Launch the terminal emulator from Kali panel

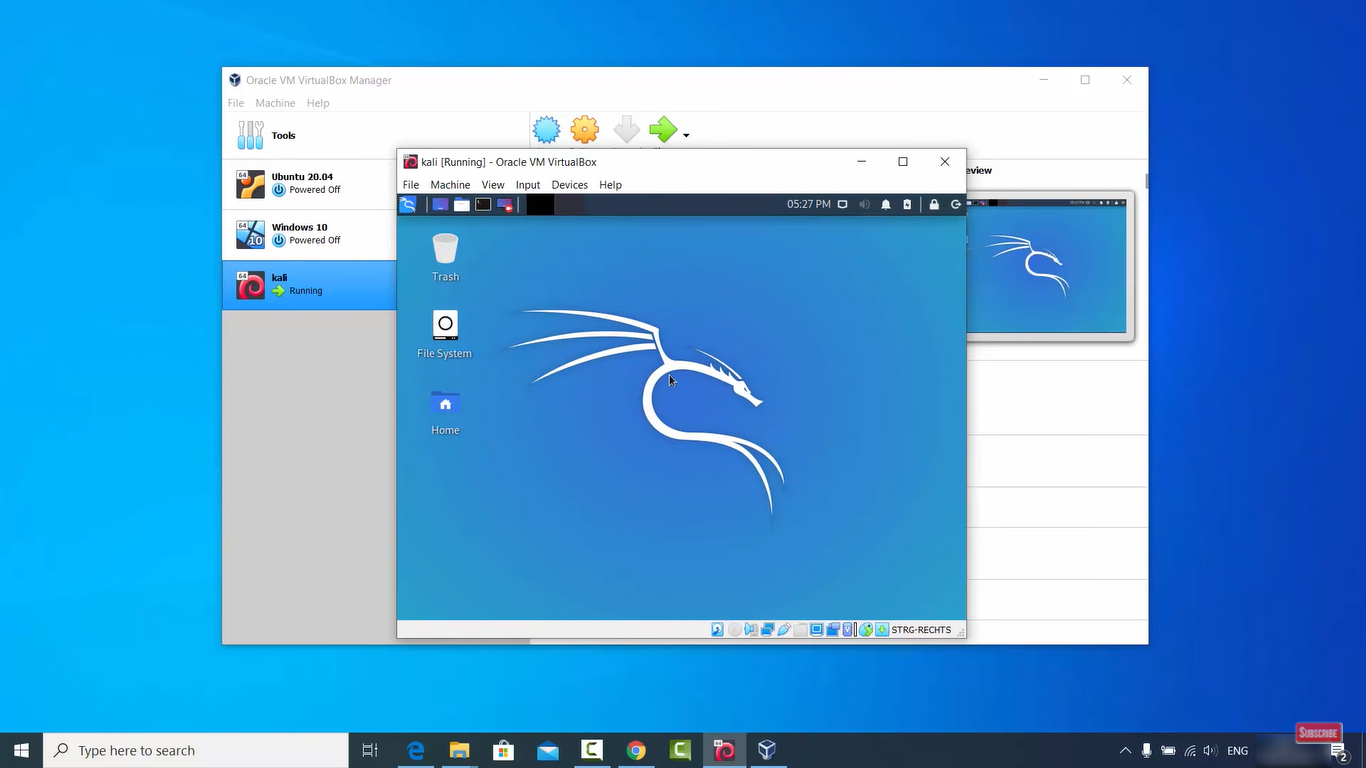(x=483, y=204)
